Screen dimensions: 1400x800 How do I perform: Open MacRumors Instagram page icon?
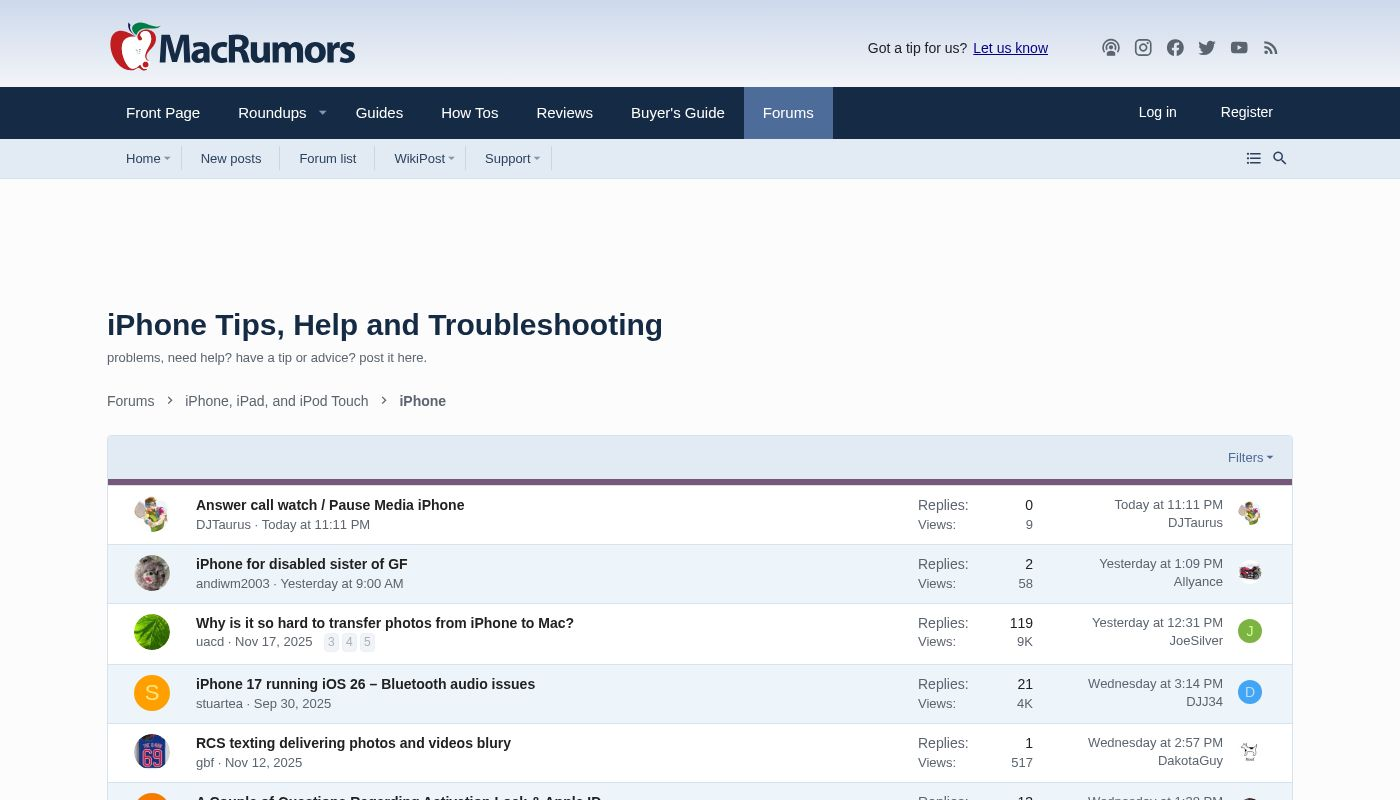tap(1143, 48)
